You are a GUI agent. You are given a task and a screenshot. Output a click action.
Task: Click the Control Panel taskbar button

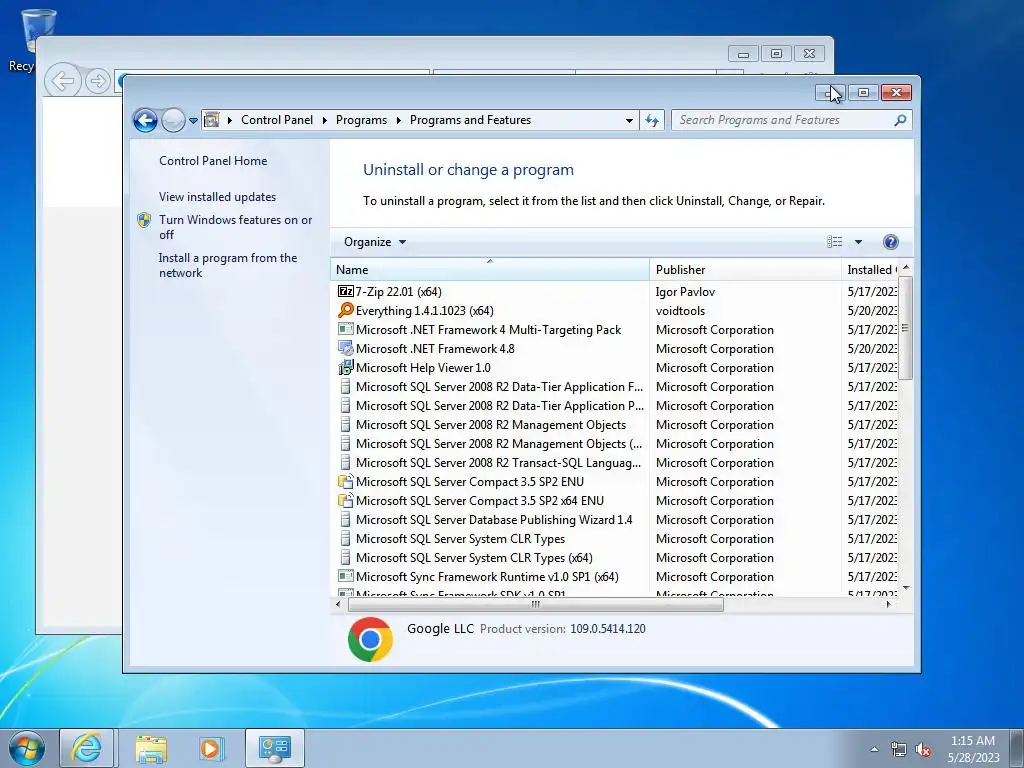tap(275, 748)
